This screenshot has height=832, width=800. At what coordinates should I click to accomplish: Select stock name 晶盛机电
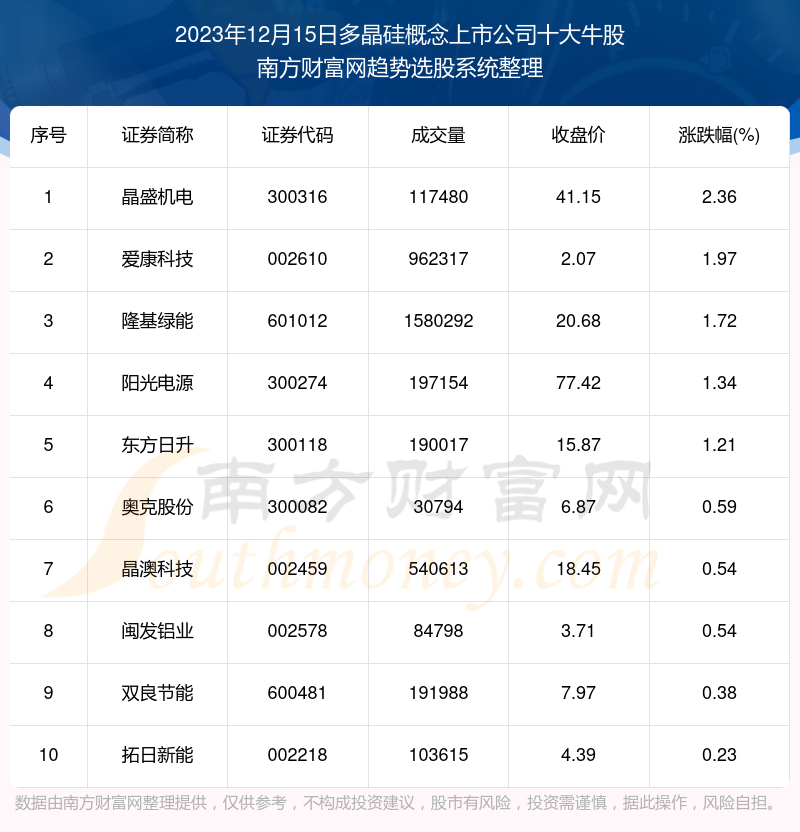[x=157, y=197]
